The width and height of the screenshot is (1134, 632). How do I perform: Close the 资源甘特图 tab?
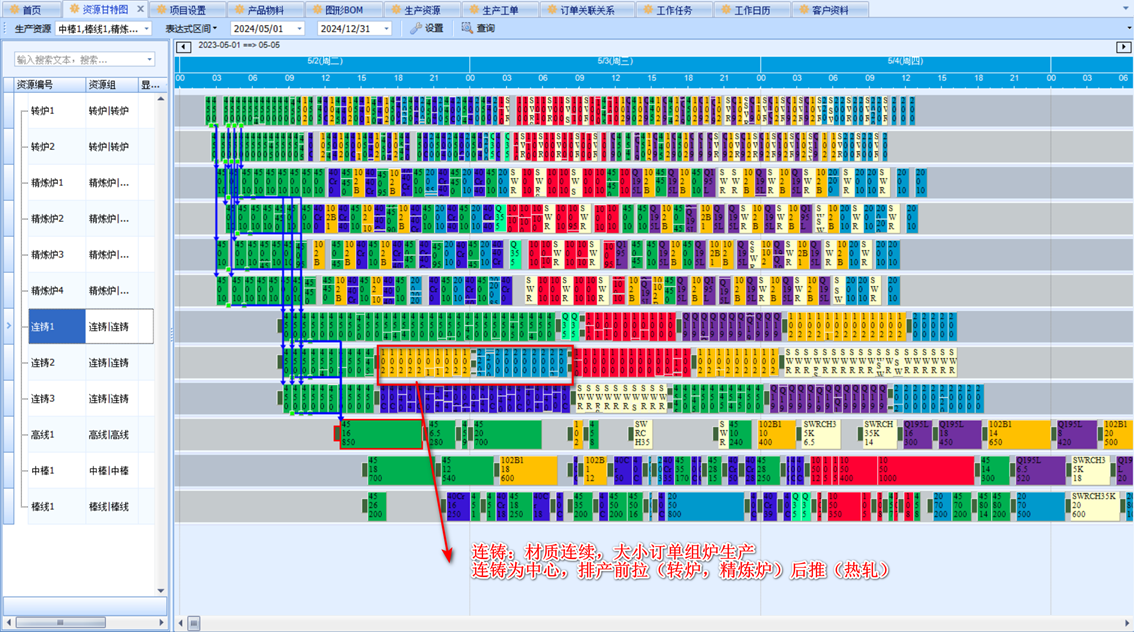[x=140, y=9]
